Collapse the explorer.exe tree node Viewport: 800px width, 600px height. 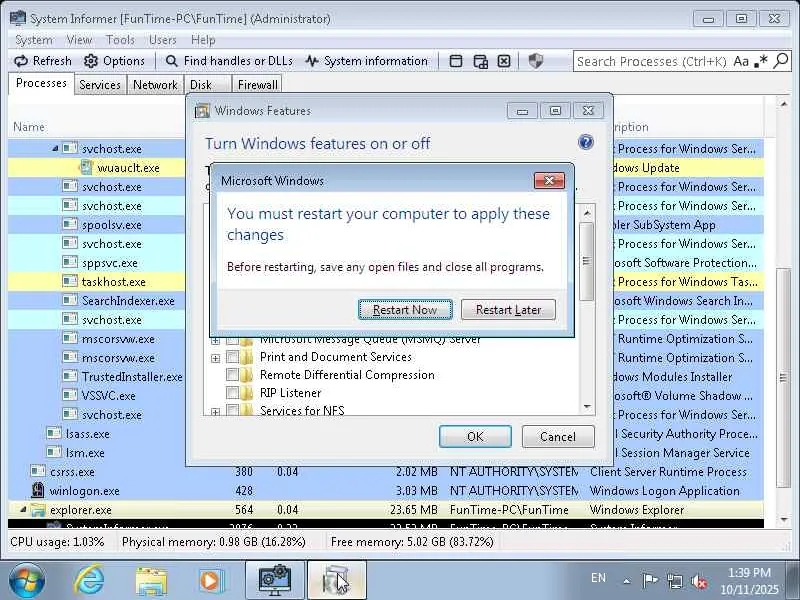(x=23, y=509)
